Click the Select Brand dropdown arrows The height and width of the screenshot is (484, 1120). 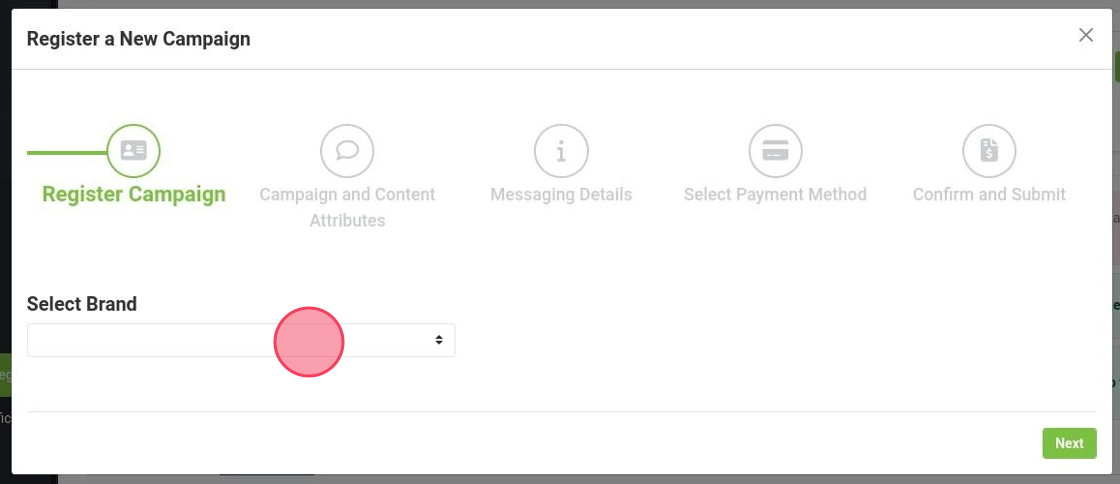439,340
